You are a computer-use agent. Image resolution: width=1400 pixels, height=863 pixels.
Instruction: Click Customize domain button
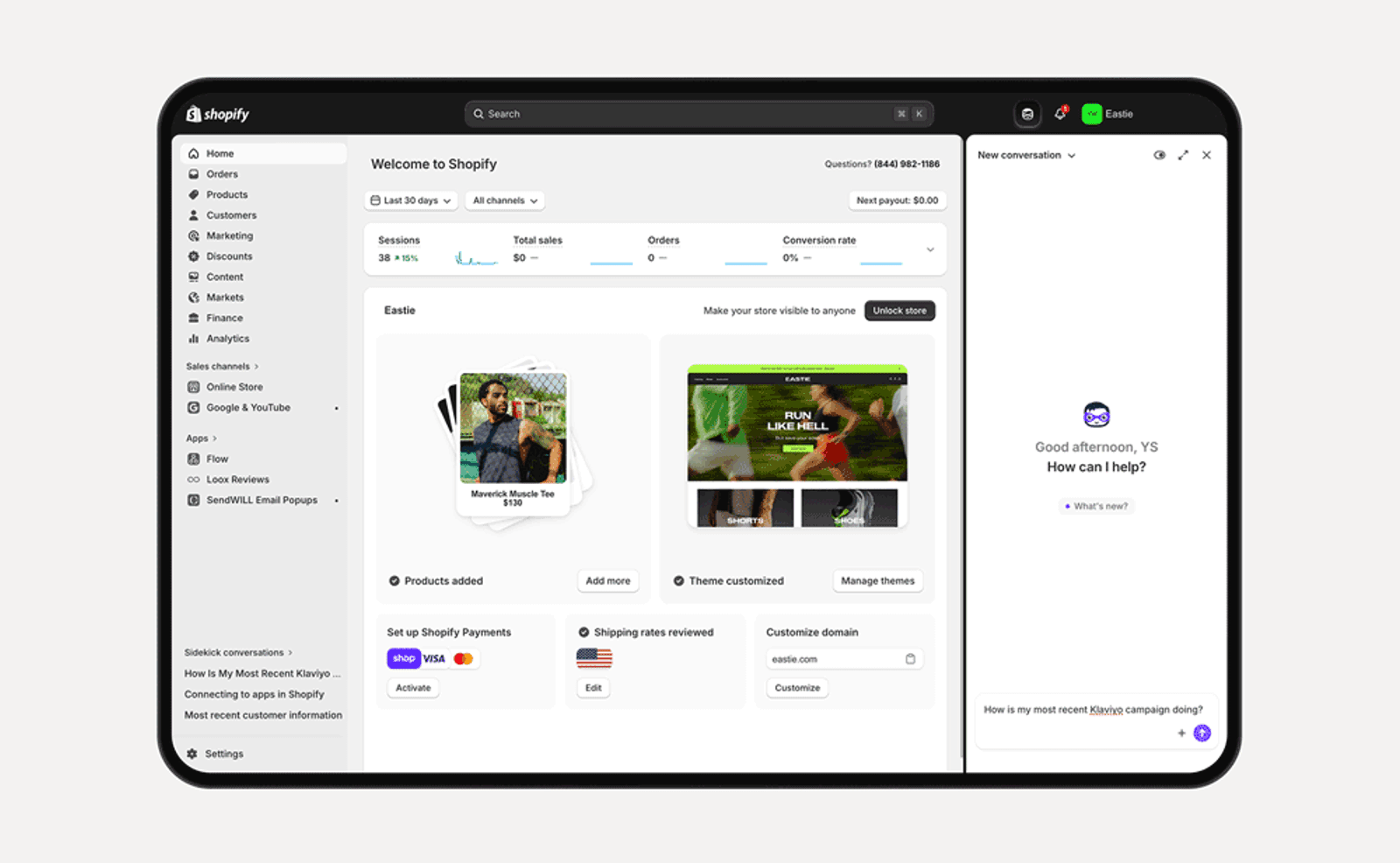(x=797, y=688)
